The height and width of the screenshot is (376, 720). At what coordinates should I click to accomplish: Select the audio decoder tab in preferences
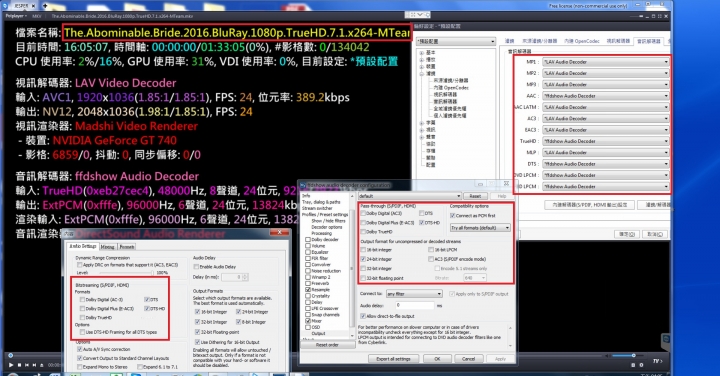click(x=648, y=41)
